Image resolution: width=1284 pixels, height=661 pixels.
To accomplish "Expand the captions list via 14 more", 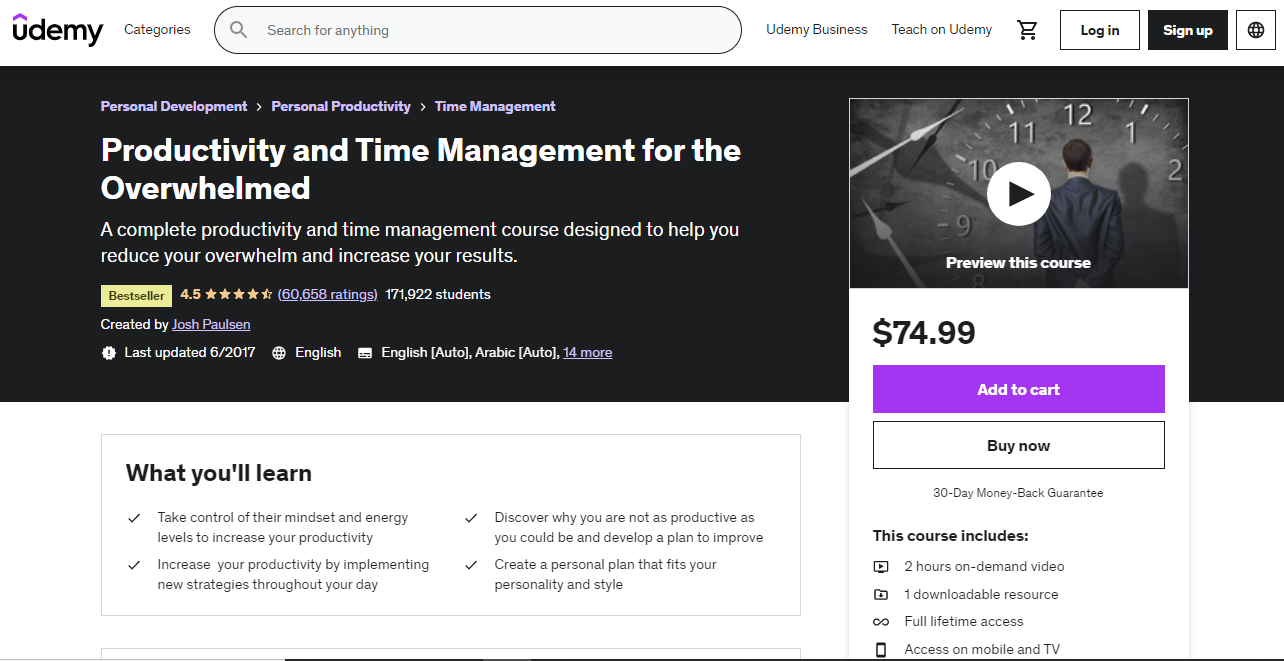I will click(587, 352).
